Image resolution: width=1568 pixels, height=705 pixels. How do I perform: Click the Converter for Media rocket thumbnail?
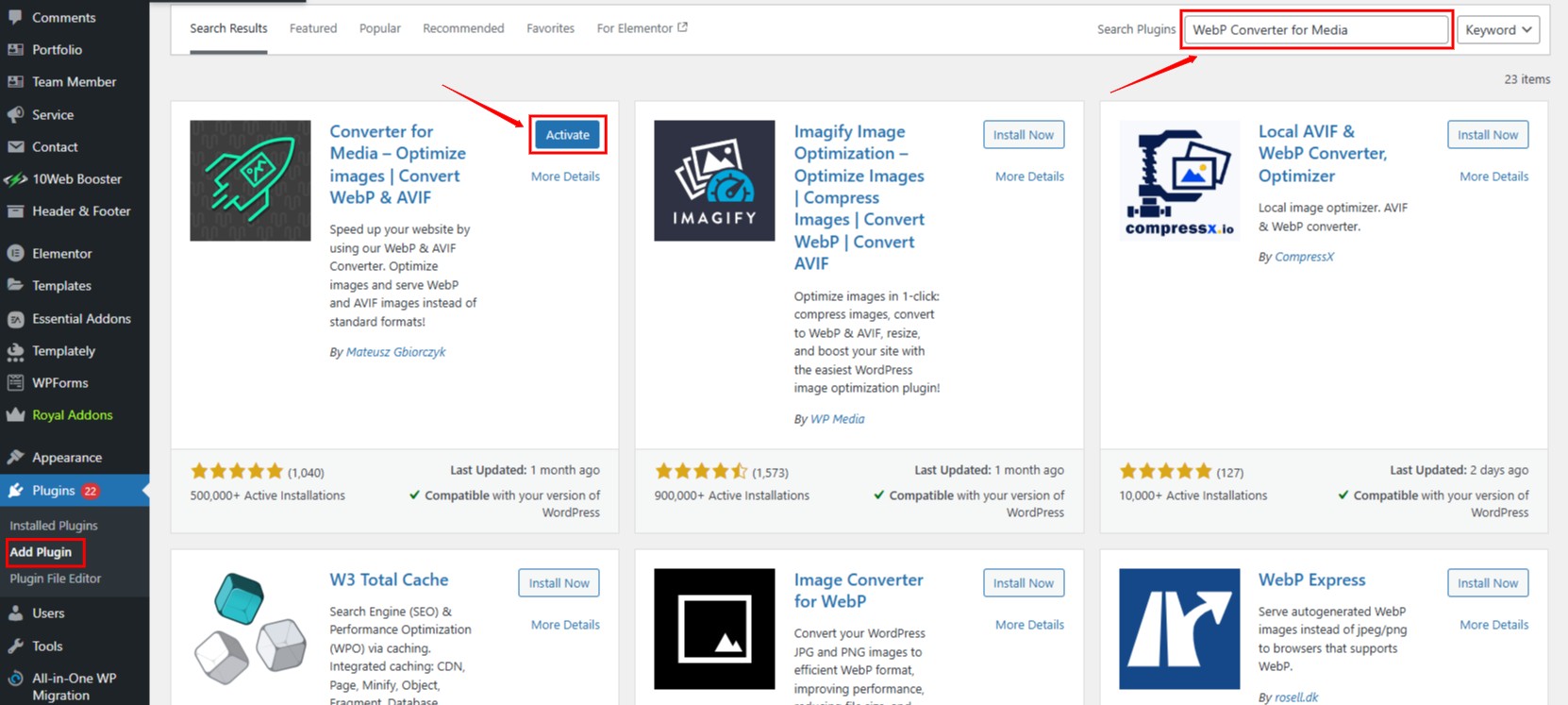click(x=250, y=180)
